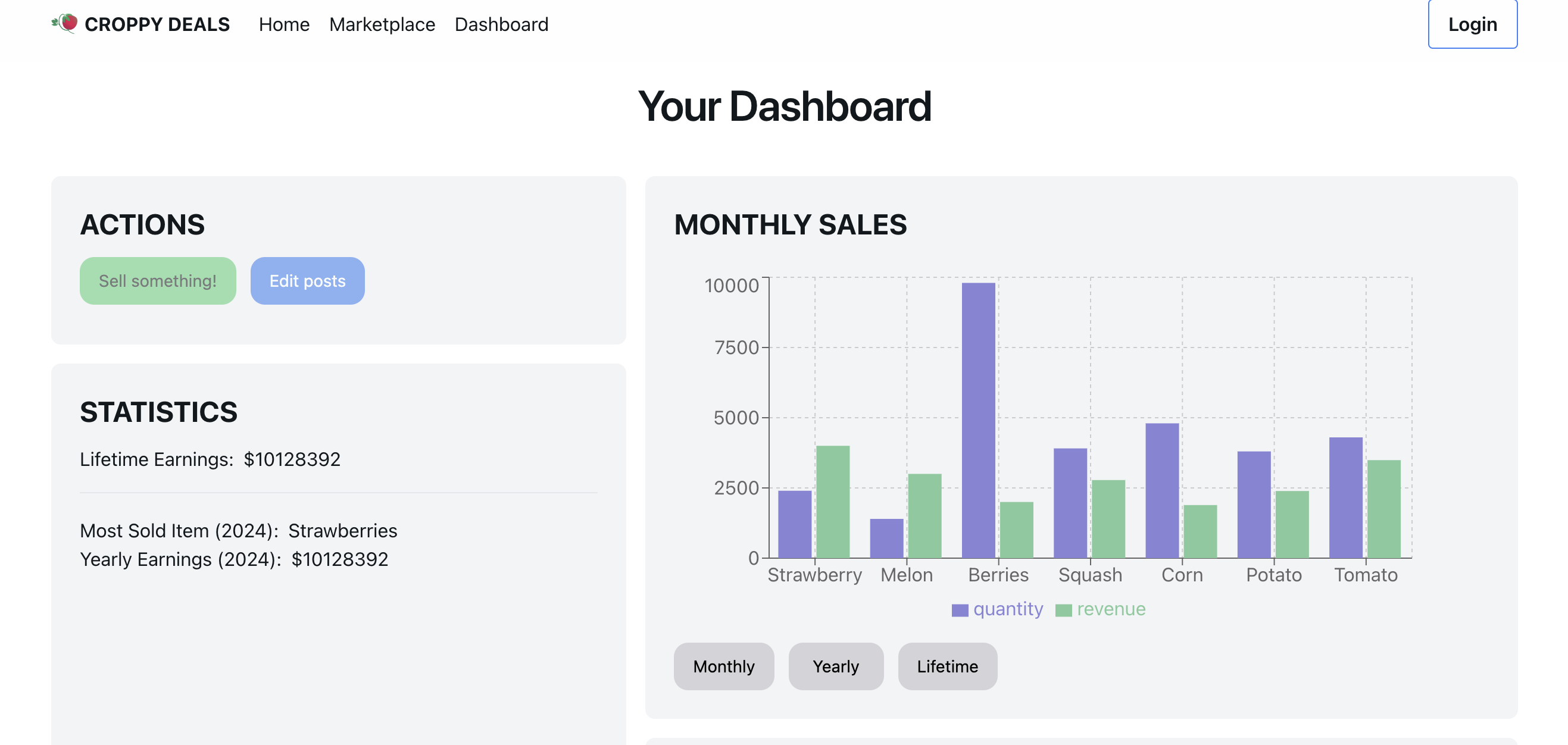Click the Most Sold Item entry

point(239,530)
